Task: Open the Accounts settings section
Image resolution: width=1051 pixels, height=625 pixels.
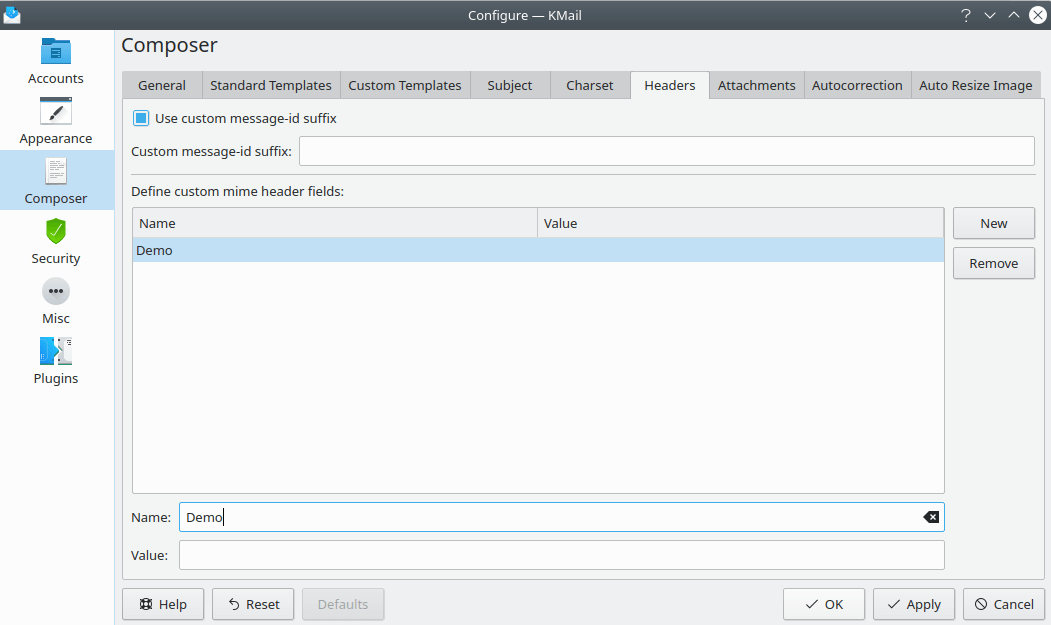Action: tap(56, 61)
